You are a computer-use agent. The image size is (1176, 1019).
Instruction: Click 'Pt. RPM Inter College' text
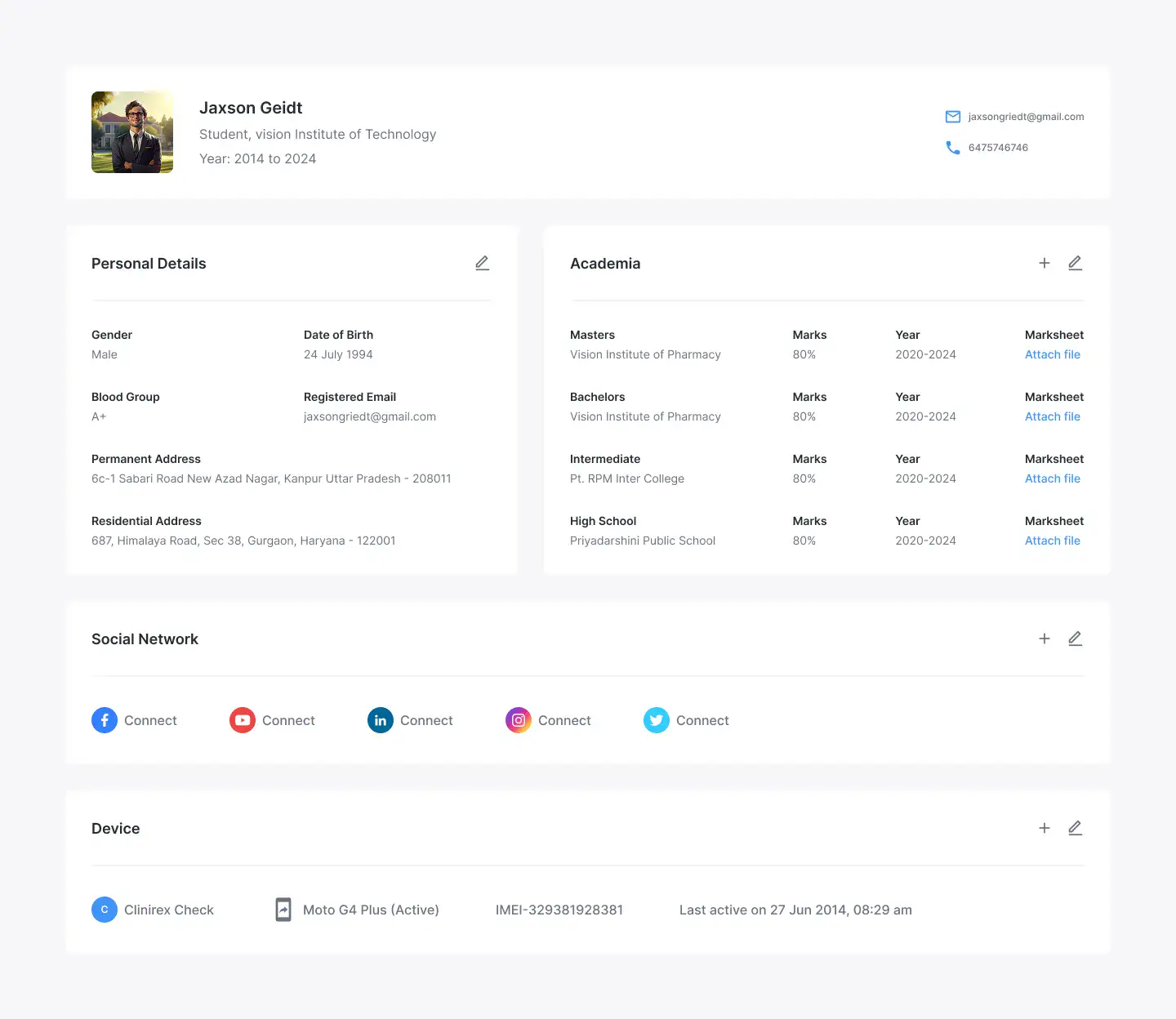click(x=627, y=478)
